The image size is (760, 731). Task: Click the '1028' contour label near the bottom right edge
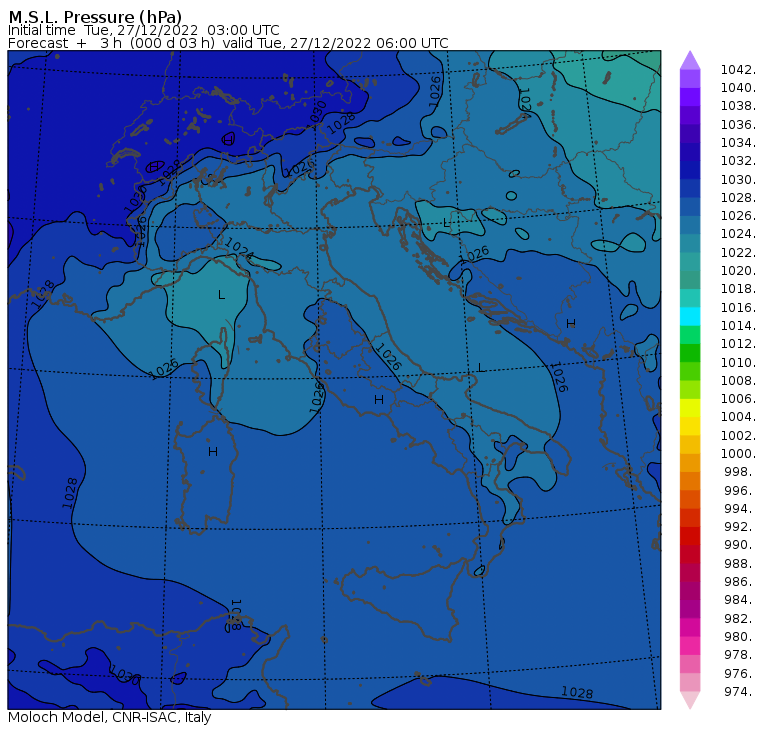(x=577, y=692)
